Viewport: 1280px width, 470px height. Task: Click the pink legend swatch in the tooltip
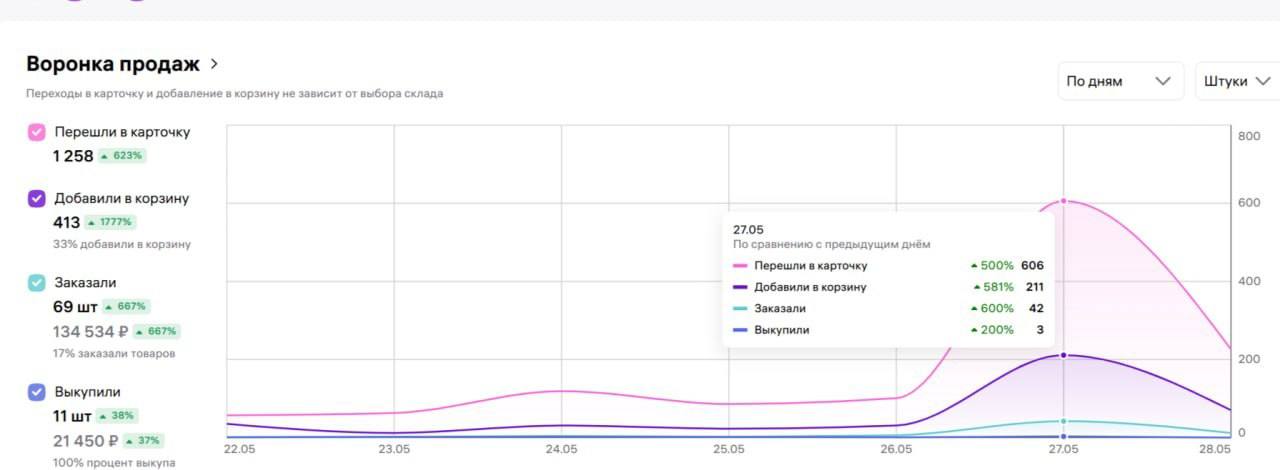click(x=740, y=266)
